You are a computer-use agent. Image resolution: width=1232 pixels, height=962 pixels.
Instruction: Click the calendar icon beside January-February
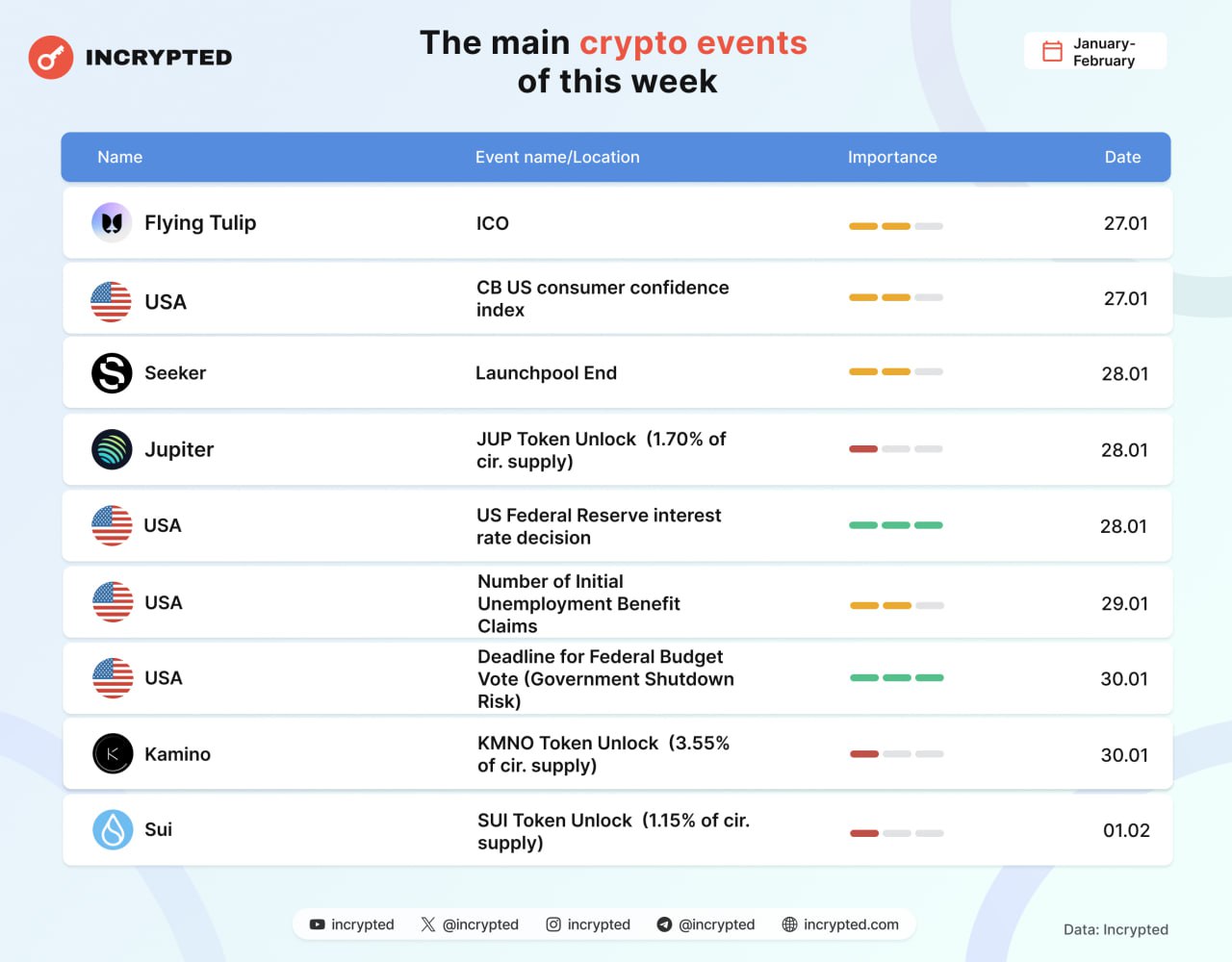pyautogui.click(x=1053, y=52)
